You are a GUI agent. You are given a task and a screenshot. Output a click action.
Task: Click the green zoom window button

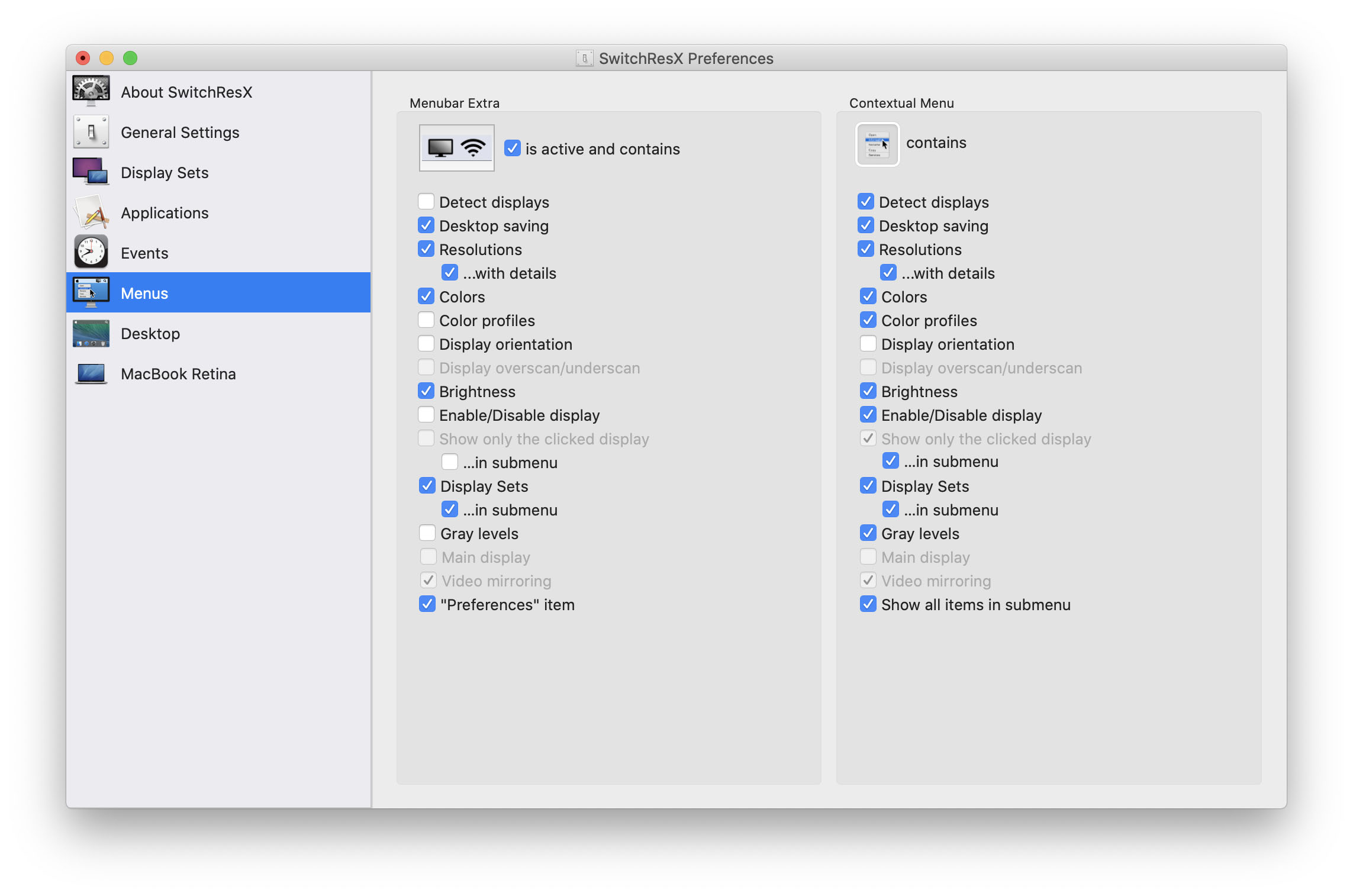pos(130,58)
